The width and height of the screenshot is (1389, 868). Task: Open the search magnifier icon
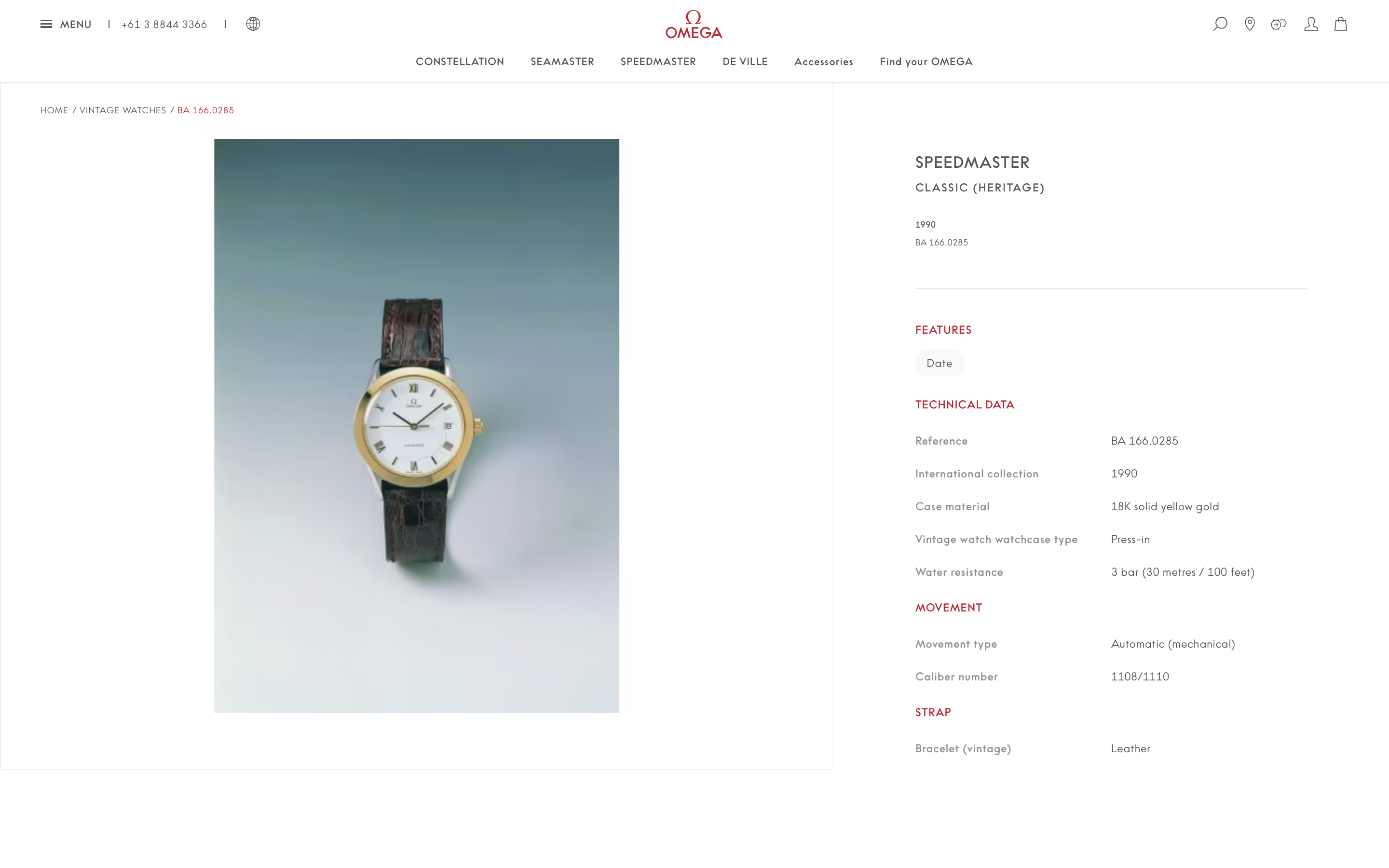coord(1220,24)
